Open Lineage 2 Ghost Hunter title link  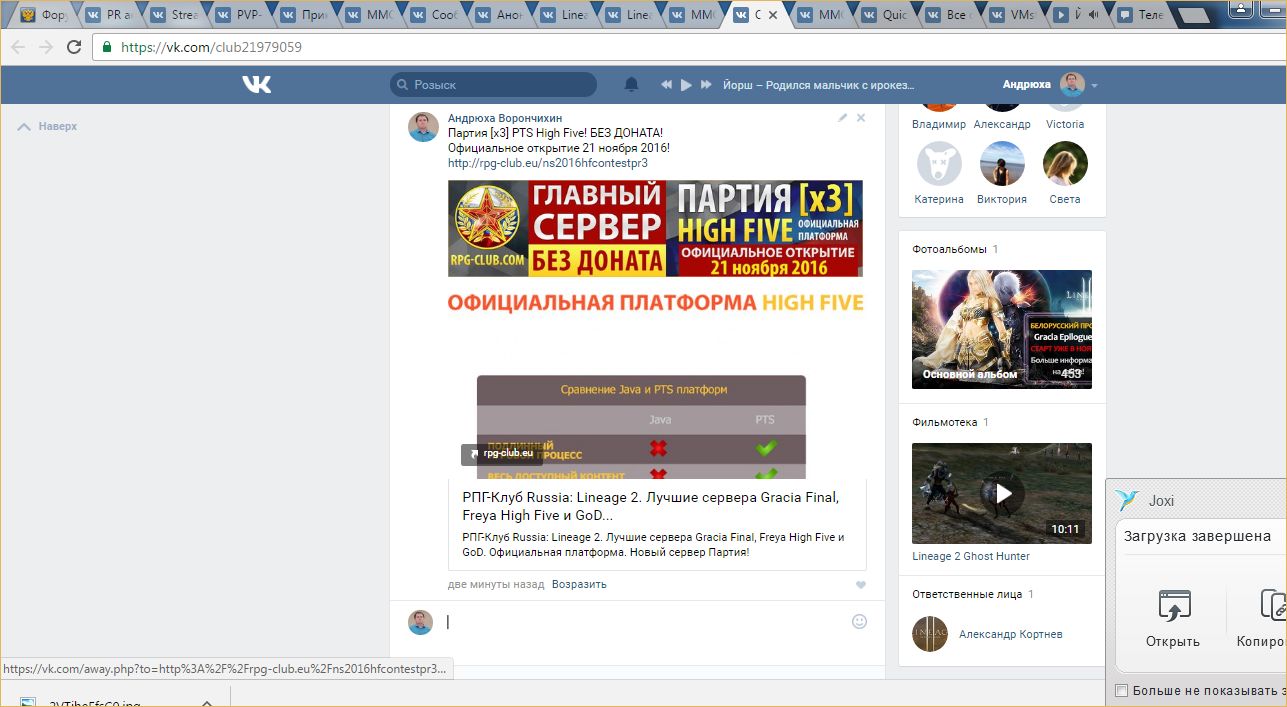970,556
